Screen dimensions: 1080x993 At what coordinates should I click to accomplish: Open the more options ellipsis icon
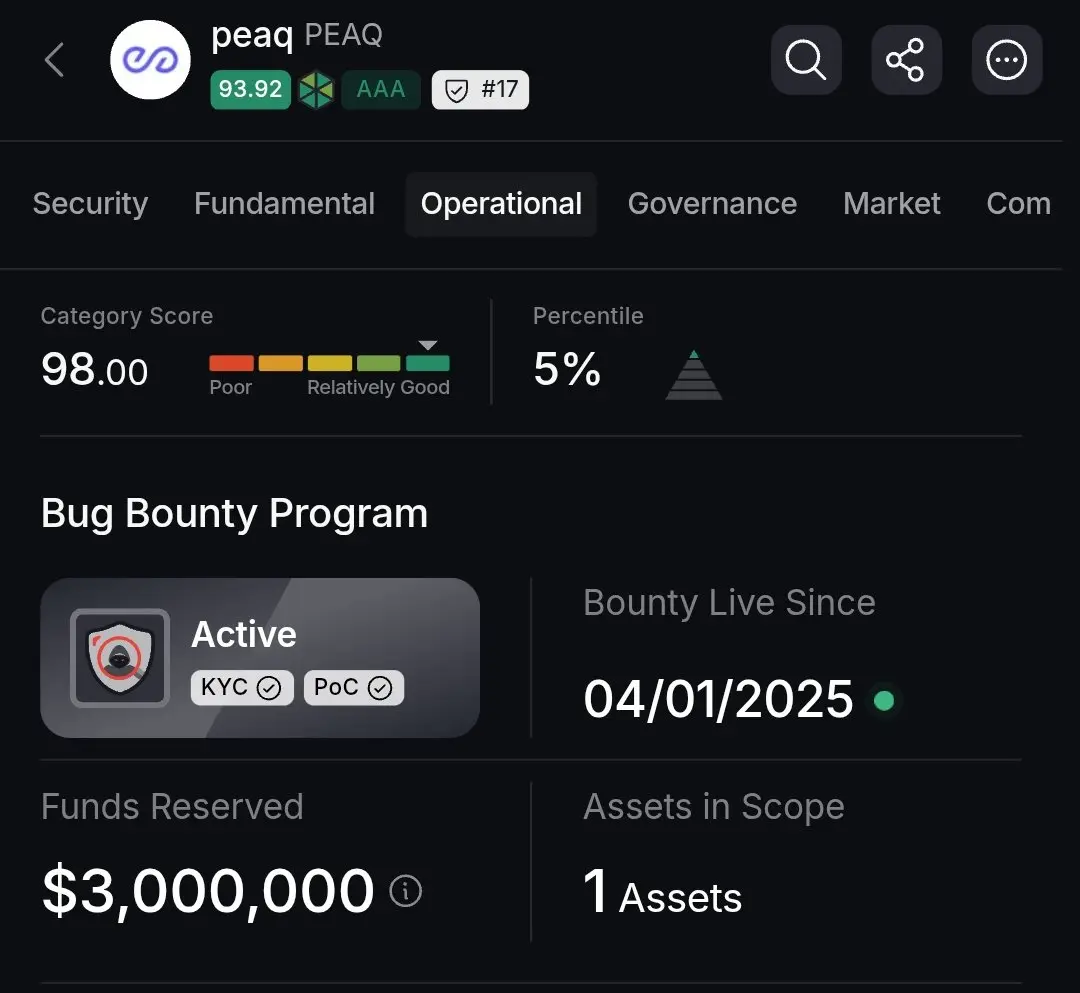coord(1006,60)
